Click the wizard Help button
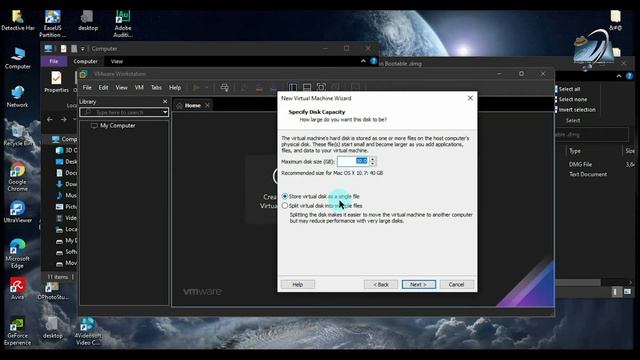Viewport: 640px width, 360px height. click(298, 284)
